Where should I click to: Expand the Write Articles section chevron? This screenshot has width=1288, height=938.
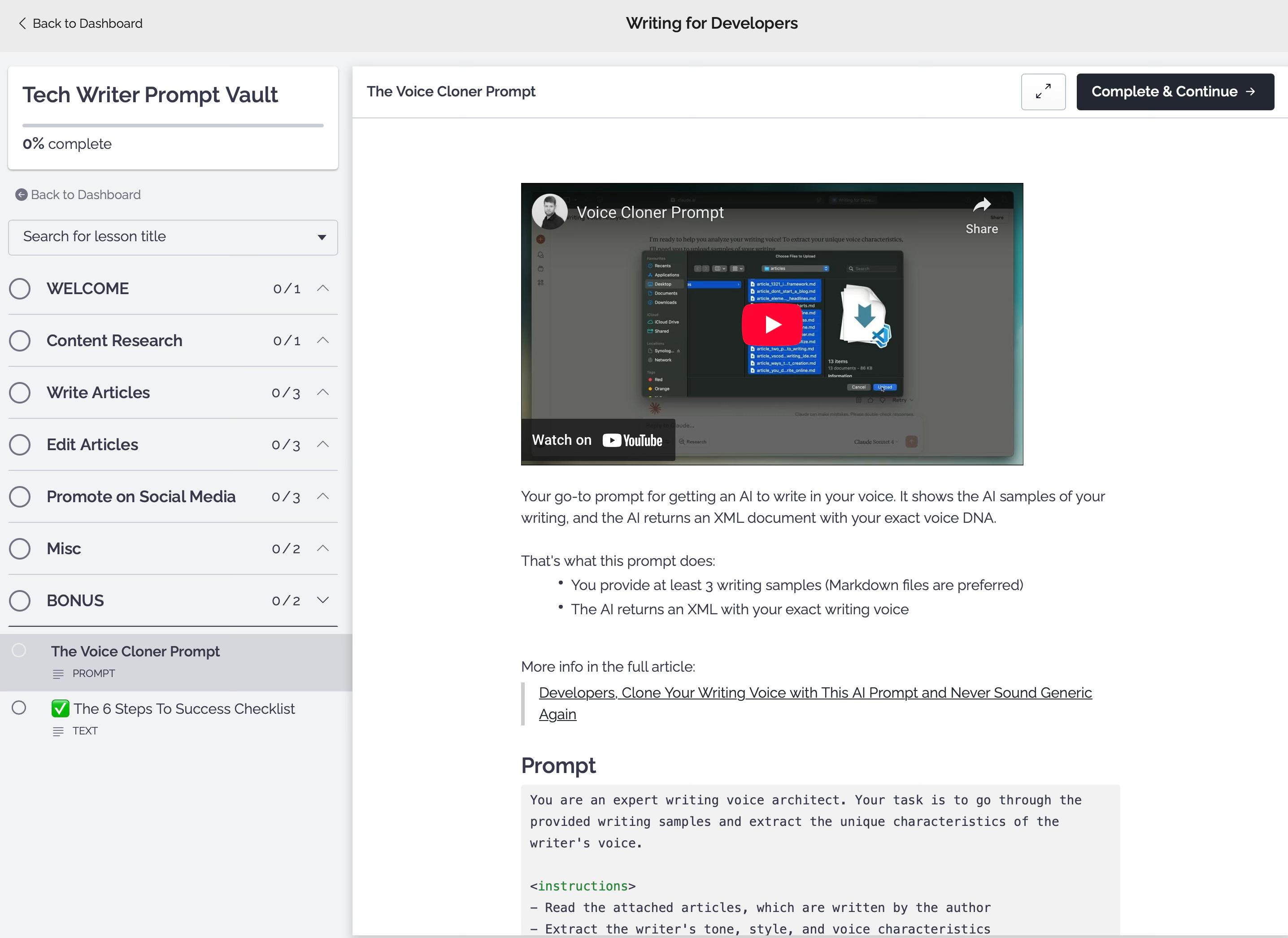coord(322,392)
